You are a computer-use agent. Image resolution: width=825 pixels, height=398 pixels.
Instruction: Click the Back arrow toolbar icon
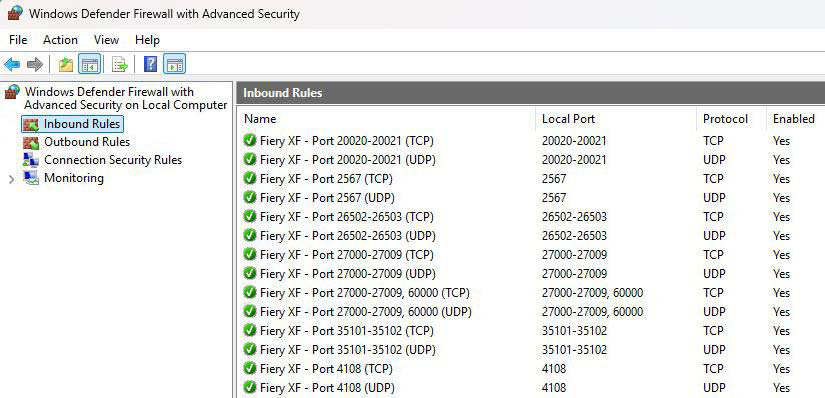(x=12, y=65)
